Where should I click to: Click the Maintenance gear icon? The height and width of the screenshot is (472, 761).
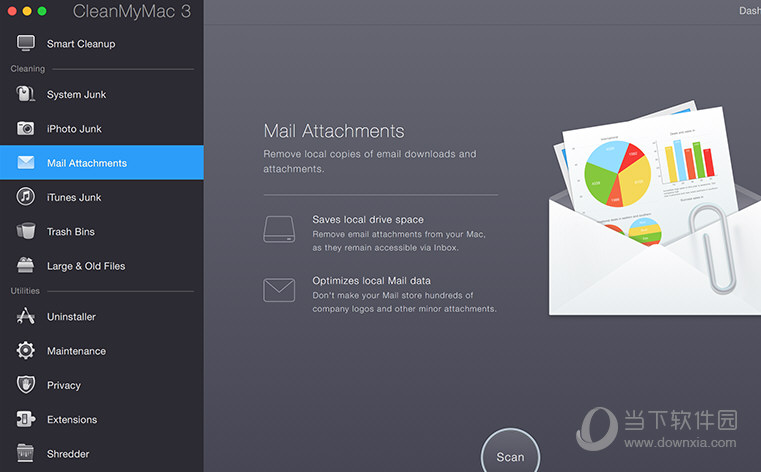coord(26,350)
